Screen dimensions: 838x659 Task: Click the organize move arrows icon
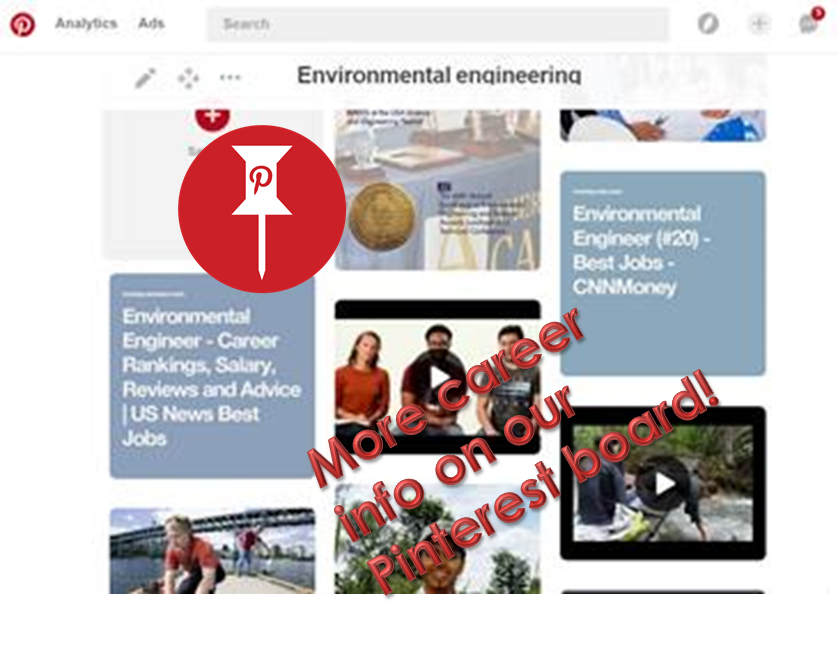188,79
